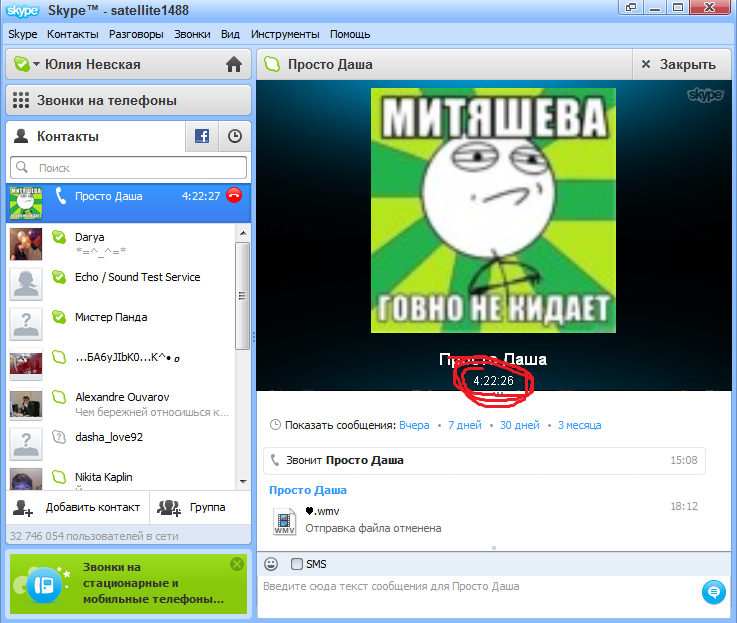End the call with red hang-up button
This screenshot has height=623, width=737.
tap(234, 195)
